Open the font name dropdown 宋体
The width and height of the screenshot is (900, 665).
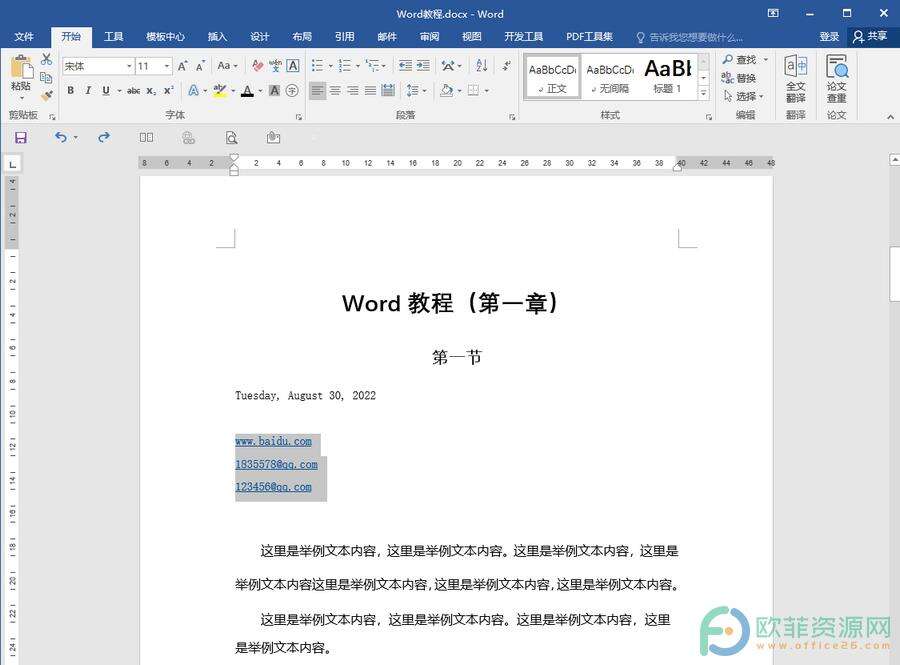[x=129, y=66]
